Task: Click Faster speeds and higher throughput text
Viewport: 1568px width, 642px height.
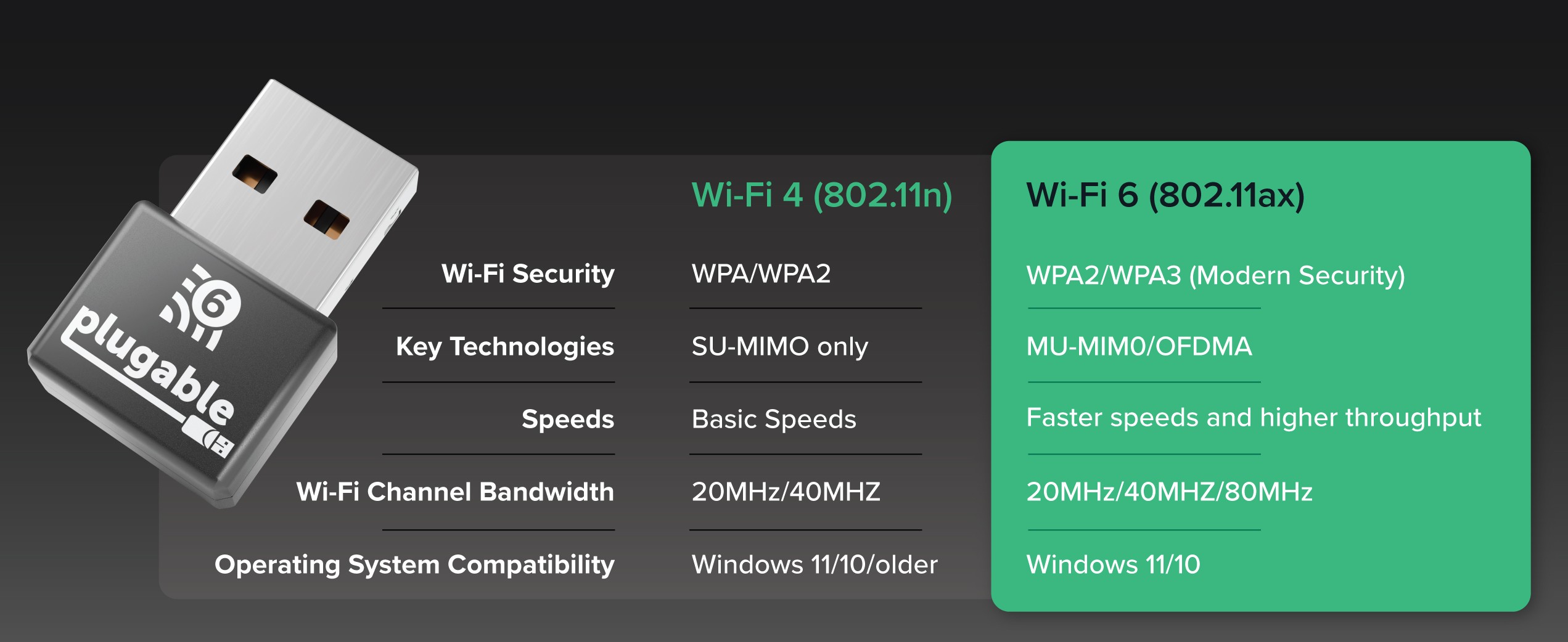Action: click(x=1254, y=418)
